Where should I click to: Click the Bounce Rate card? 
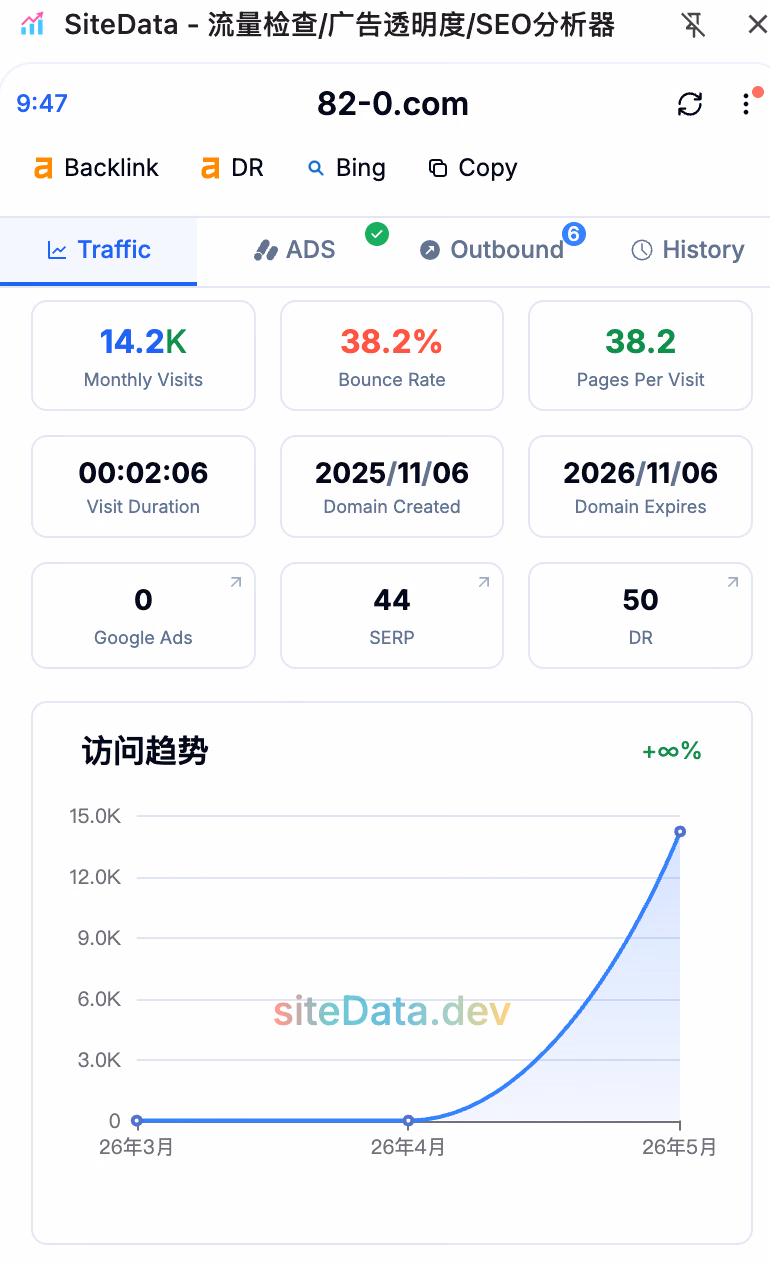coord(392,356)
